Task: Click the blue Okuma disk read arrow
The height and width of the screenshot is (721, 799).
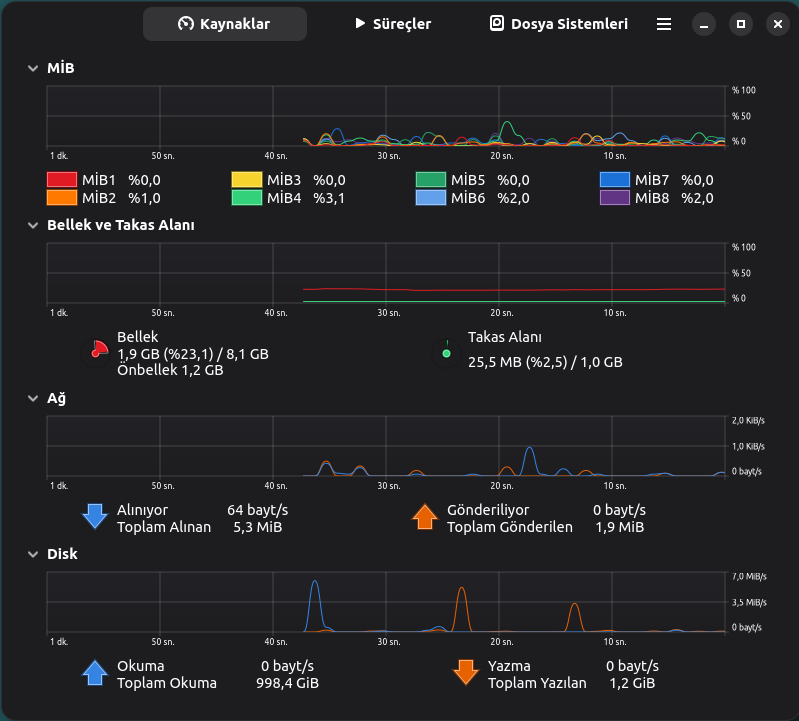Action: pos(95,672)
